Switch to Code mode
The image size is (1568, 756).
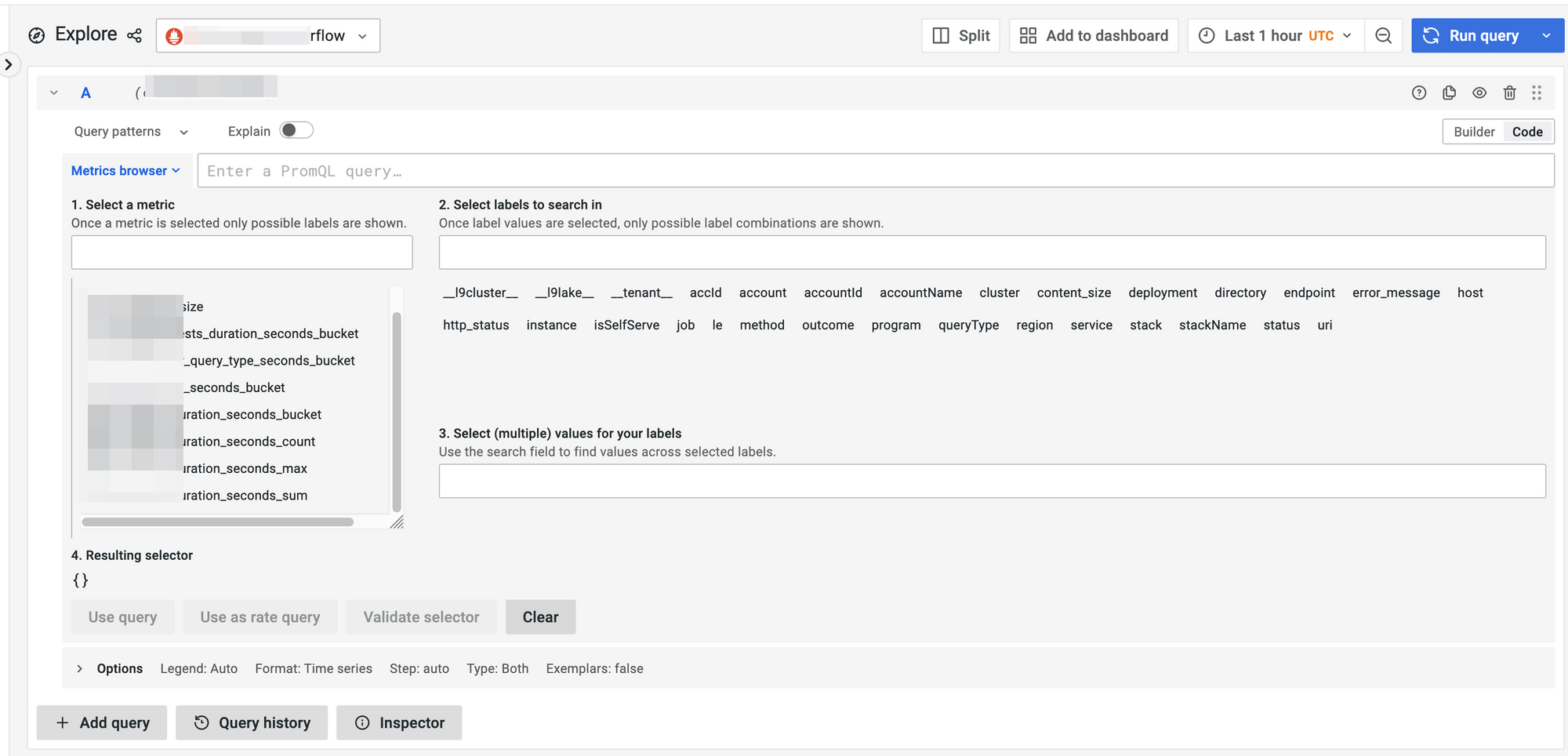(1527, 132)
